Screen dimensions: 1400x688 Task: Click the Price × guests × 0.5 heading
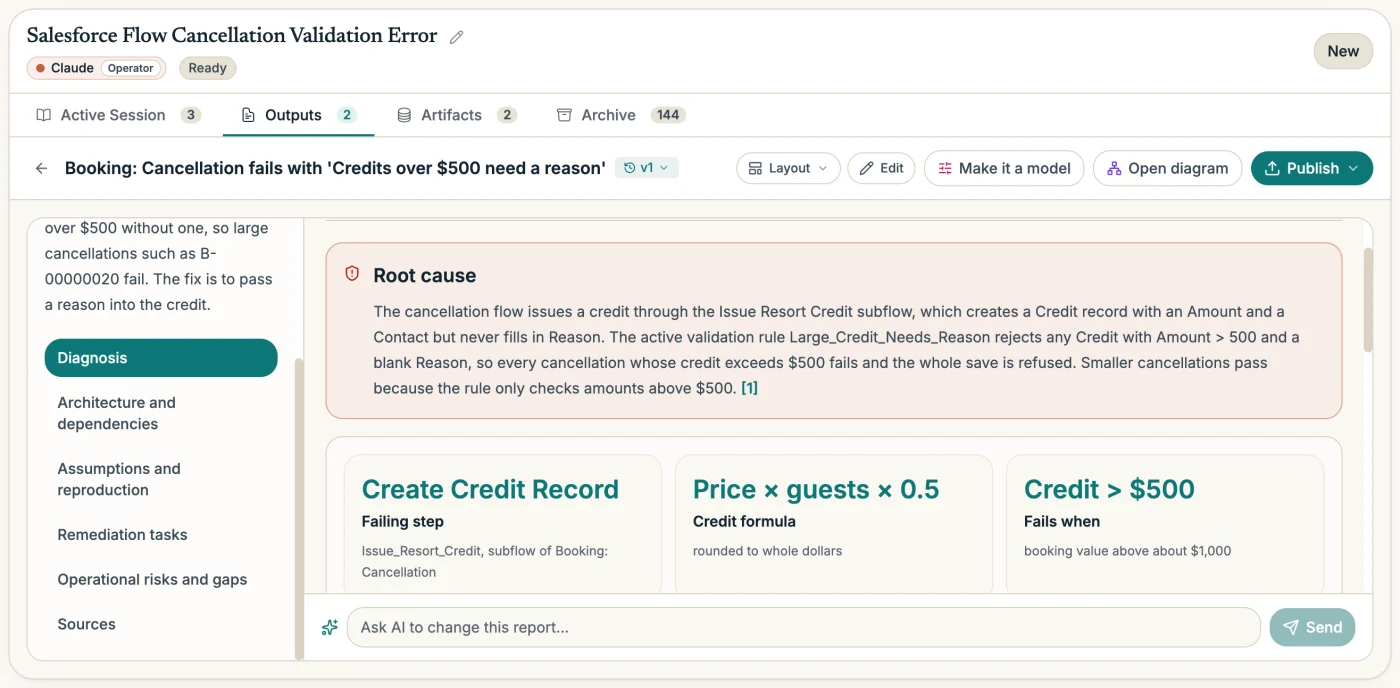pos(816,489)
